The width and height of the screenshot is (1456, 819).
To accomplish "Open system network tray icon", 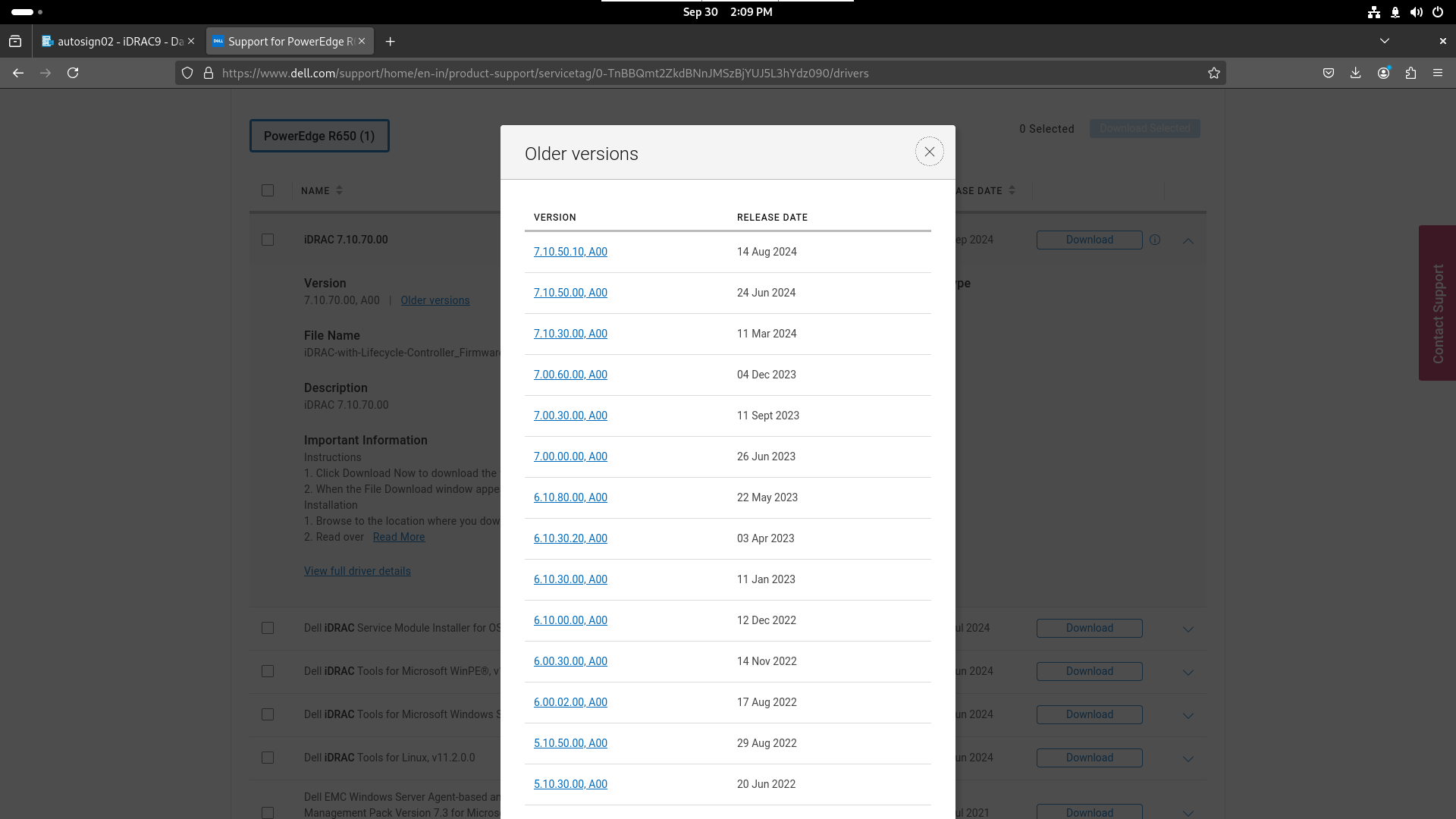I will 1374,12.
